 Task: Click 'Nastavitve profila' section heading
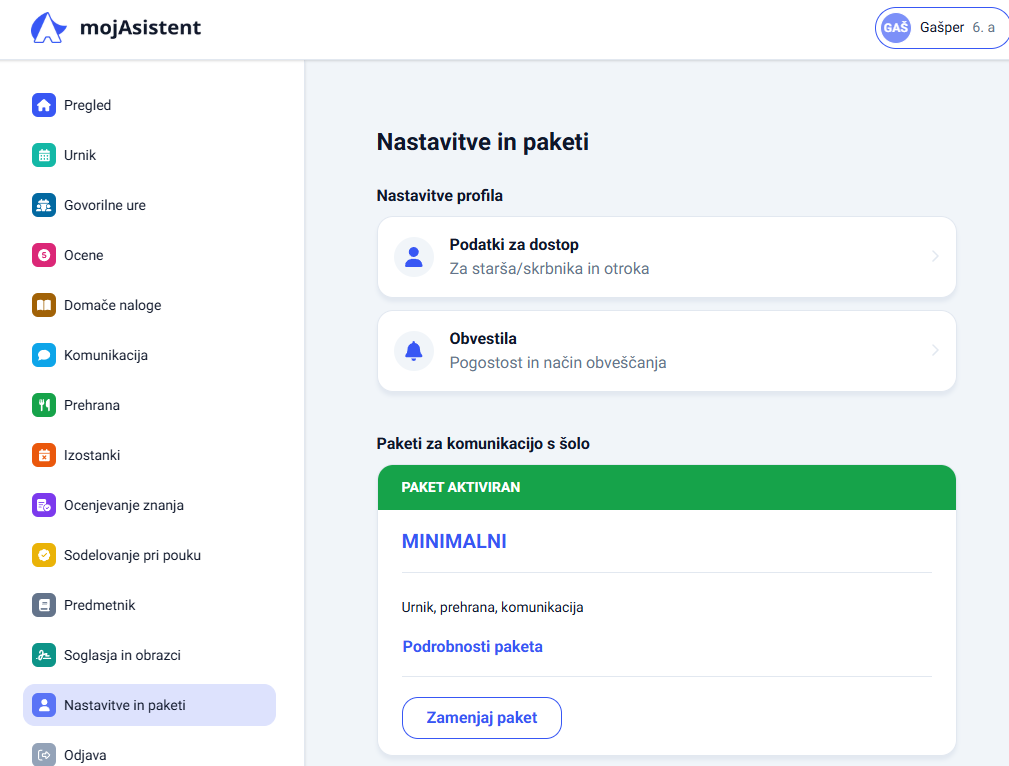coord(440,196)
